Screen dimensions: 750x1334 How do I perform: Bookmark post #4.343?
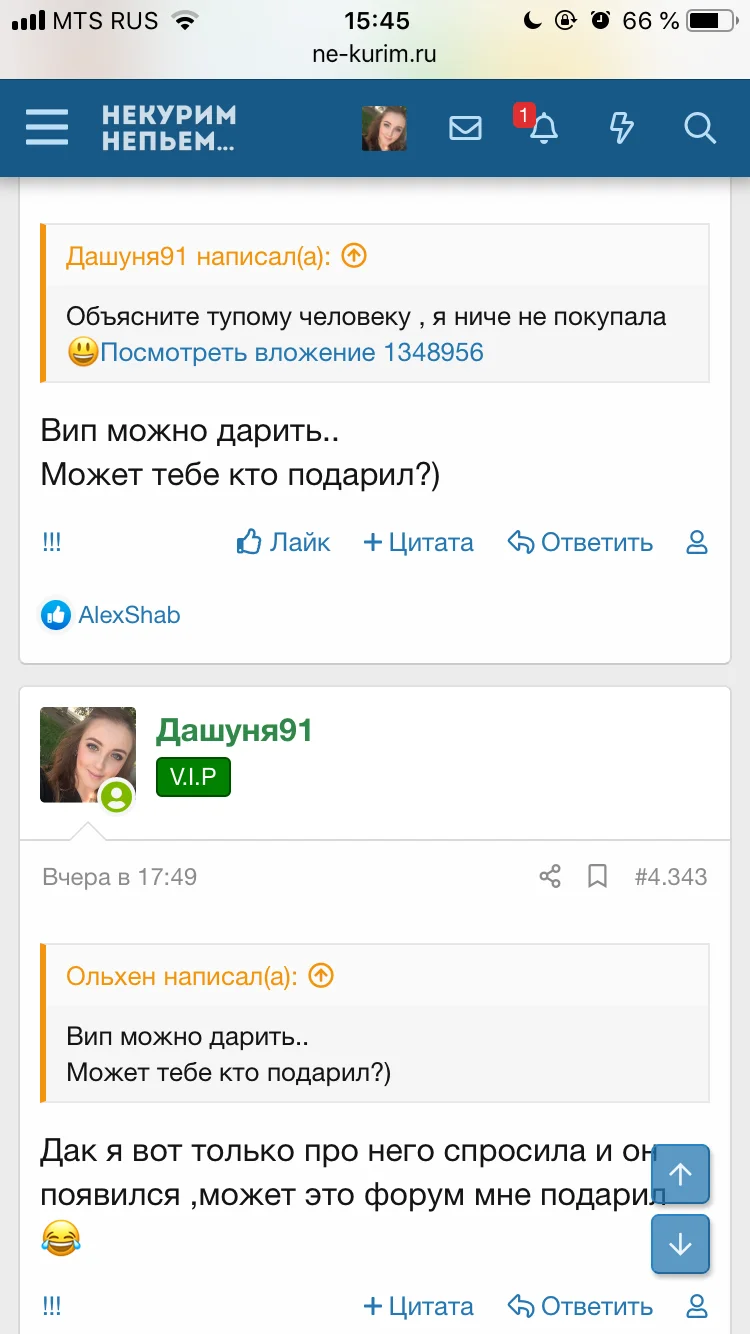597,877
